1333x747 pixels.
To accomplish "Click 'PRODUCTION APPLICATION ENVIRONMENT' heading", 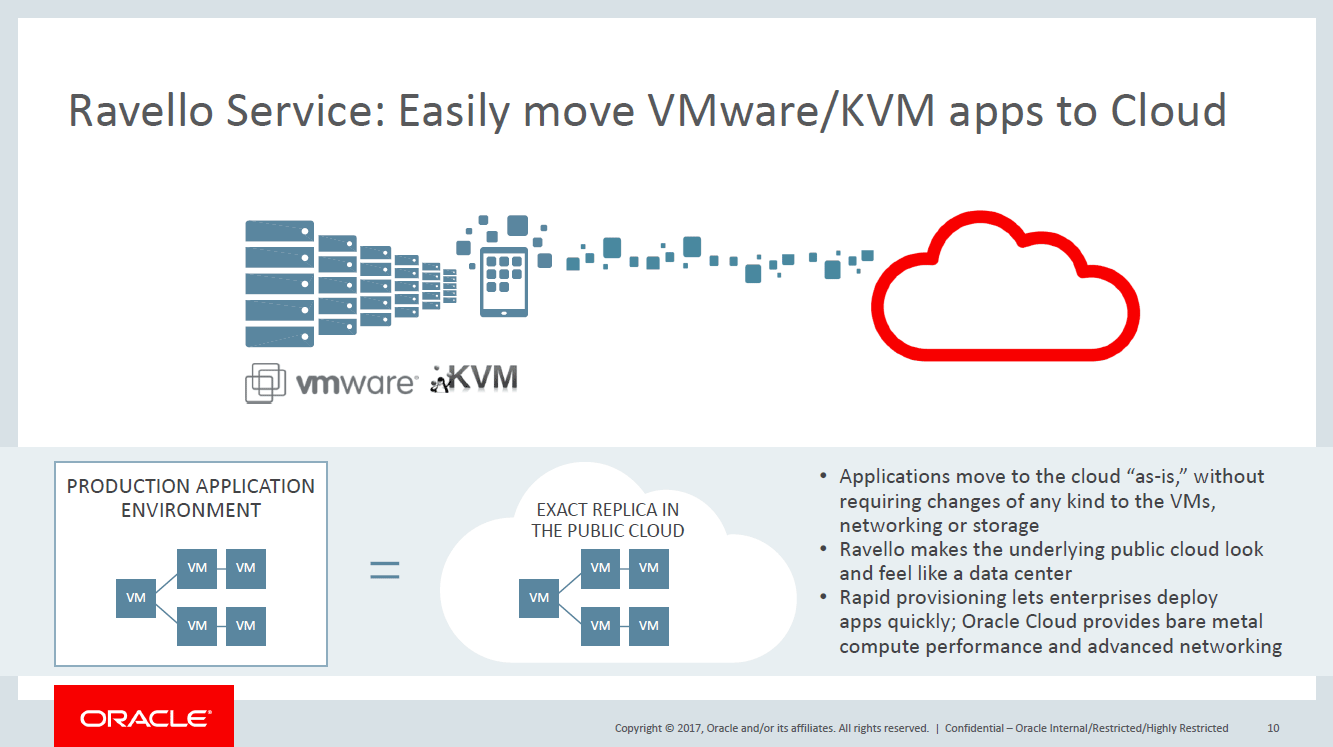I will [x=191, y=498].
